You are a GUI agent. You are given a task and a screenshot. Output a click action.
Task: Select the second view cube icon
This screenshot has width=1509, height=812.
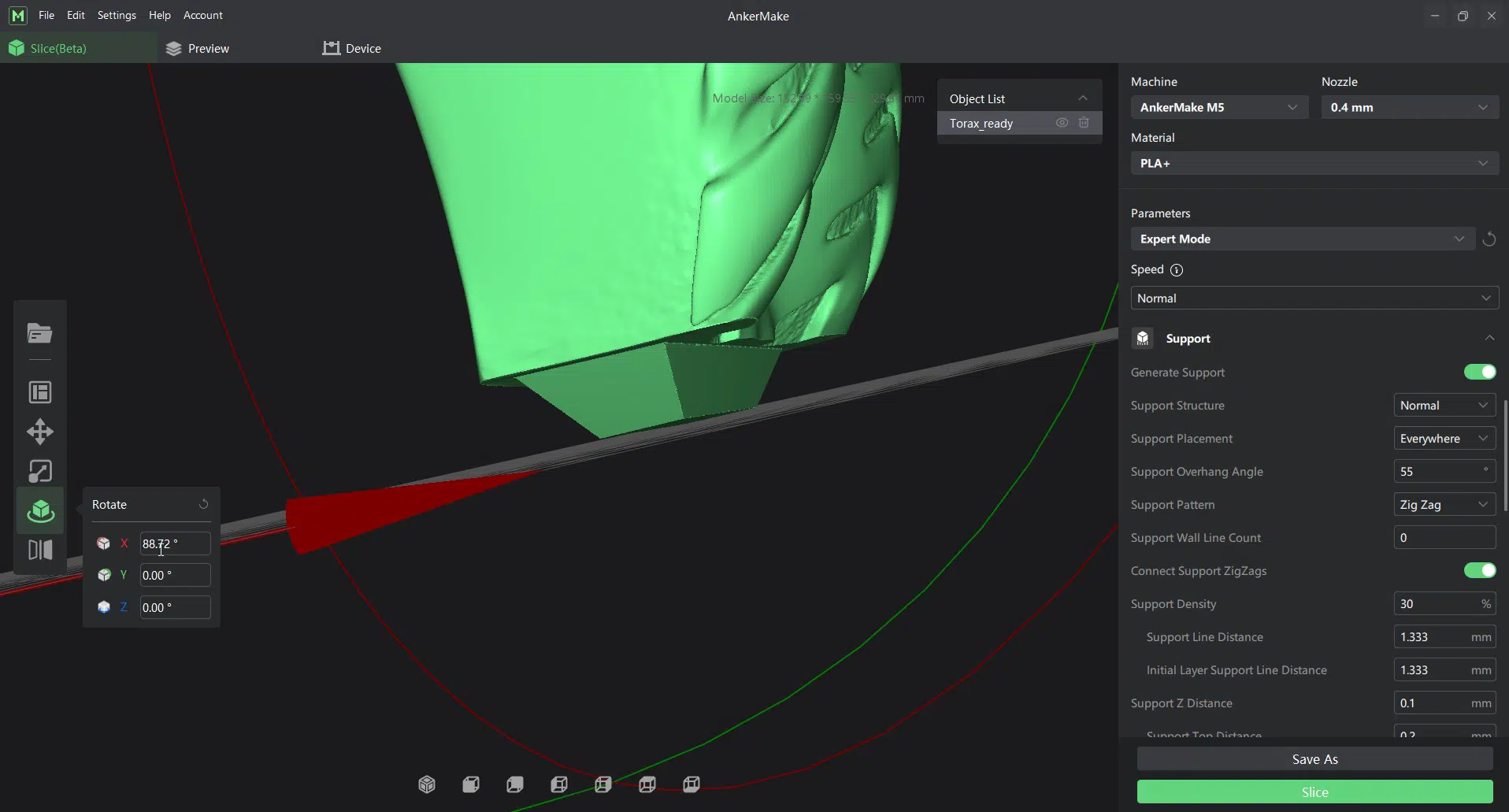pos(471,784)
